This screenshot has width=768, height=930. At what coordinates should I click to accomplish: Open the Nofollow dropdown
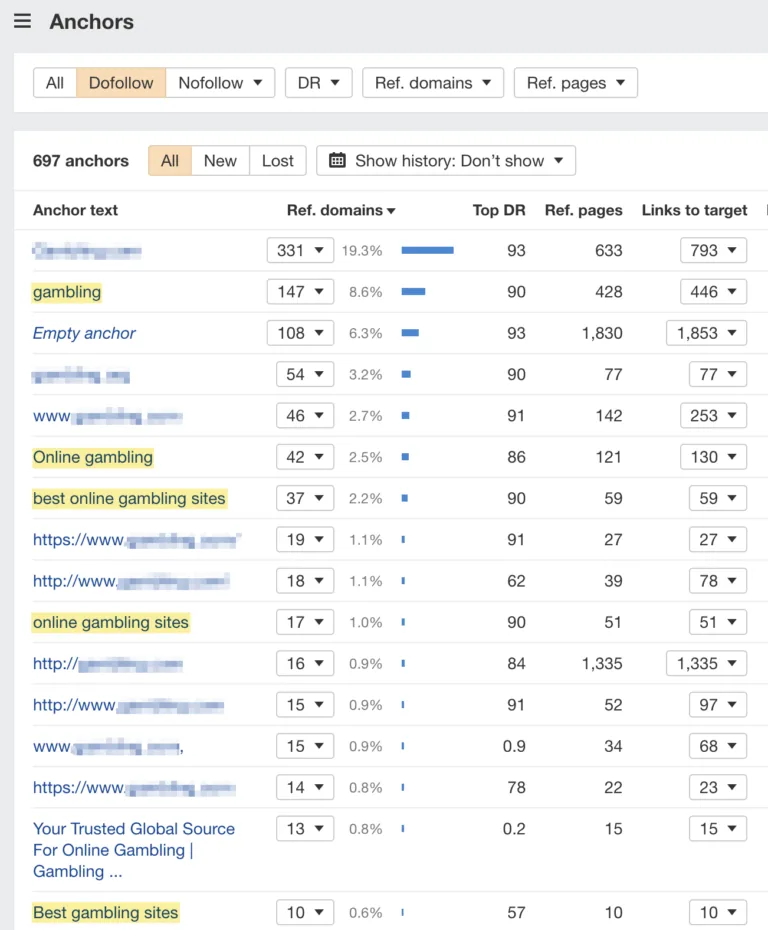tap(220, 83)
